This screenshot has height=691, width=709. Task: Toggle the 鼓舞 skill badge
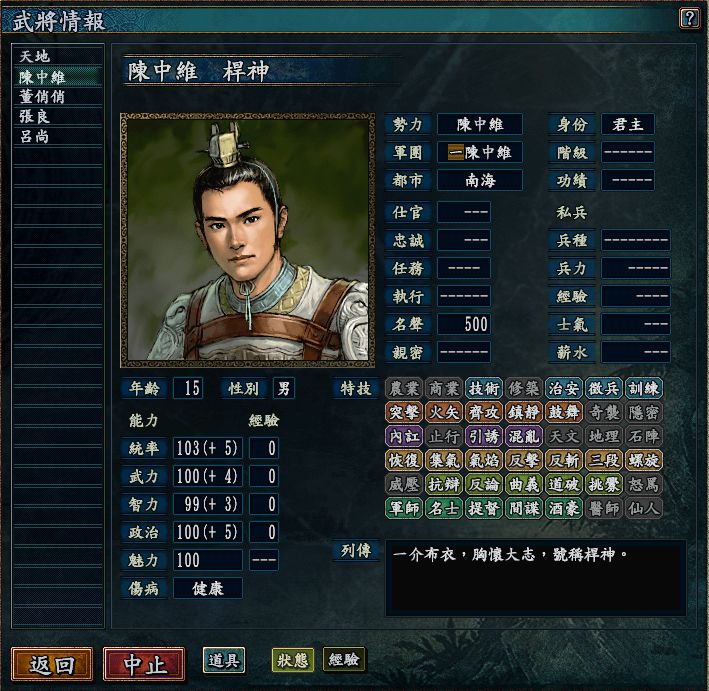[x=564, y=412]
